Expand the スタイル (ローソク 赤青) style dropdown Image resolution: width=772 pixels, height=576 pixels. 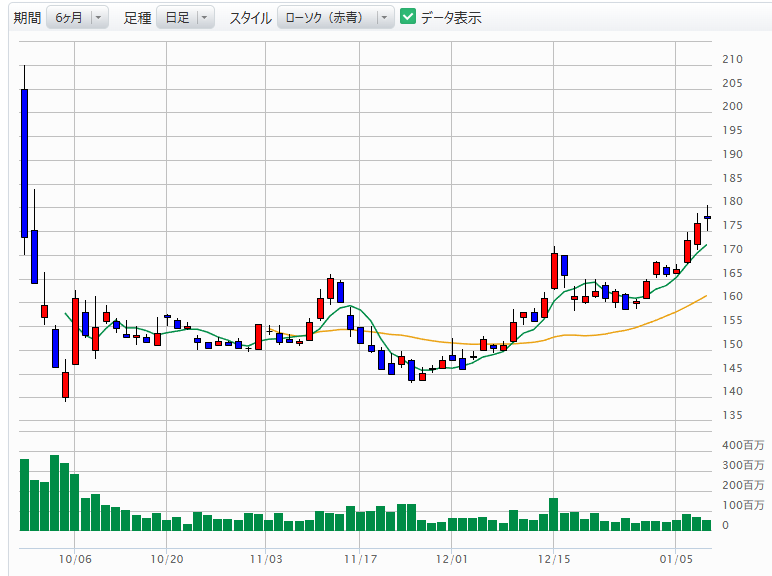[x=334, y=18]
